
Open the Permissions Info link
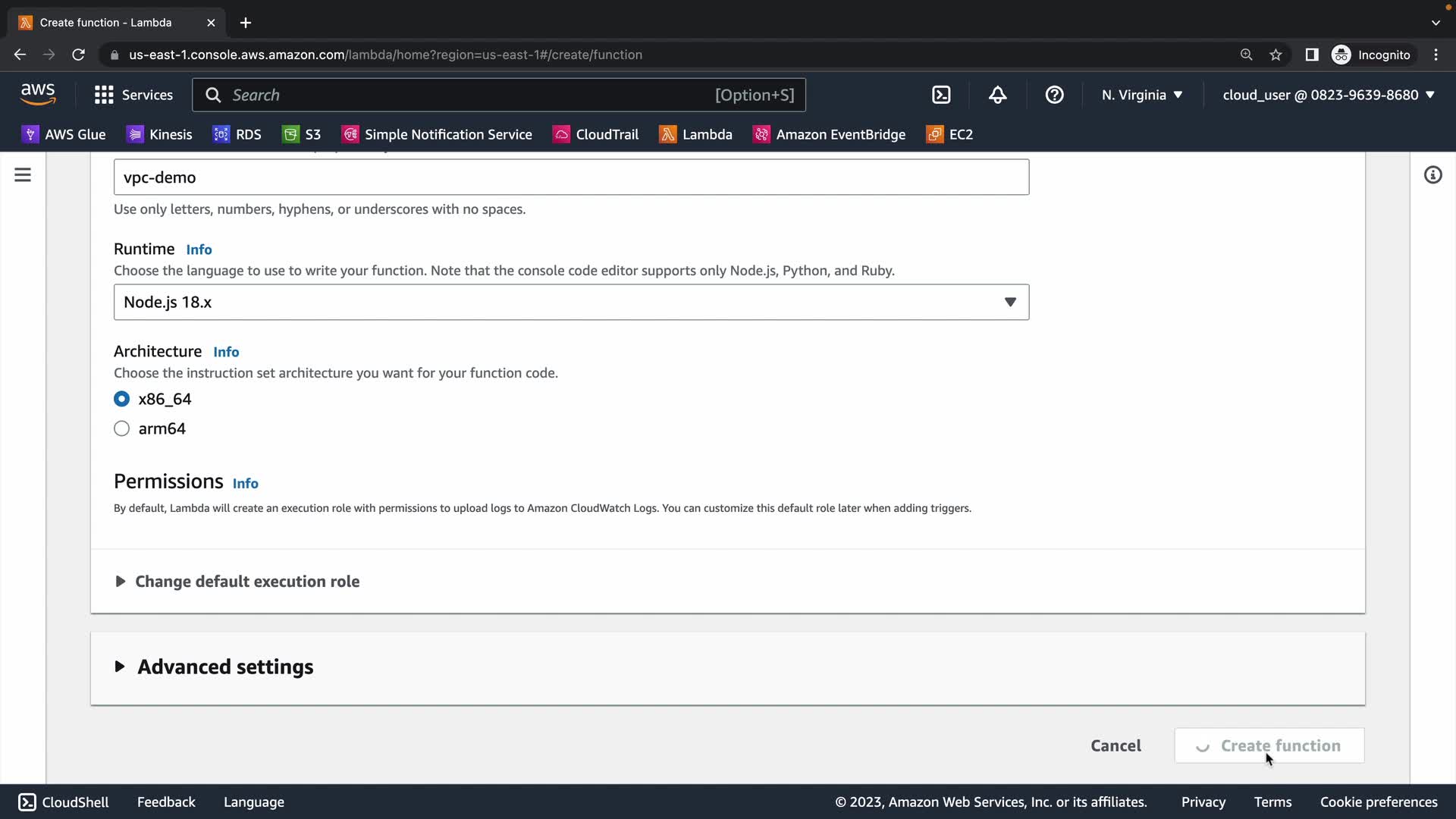[245, 484]
